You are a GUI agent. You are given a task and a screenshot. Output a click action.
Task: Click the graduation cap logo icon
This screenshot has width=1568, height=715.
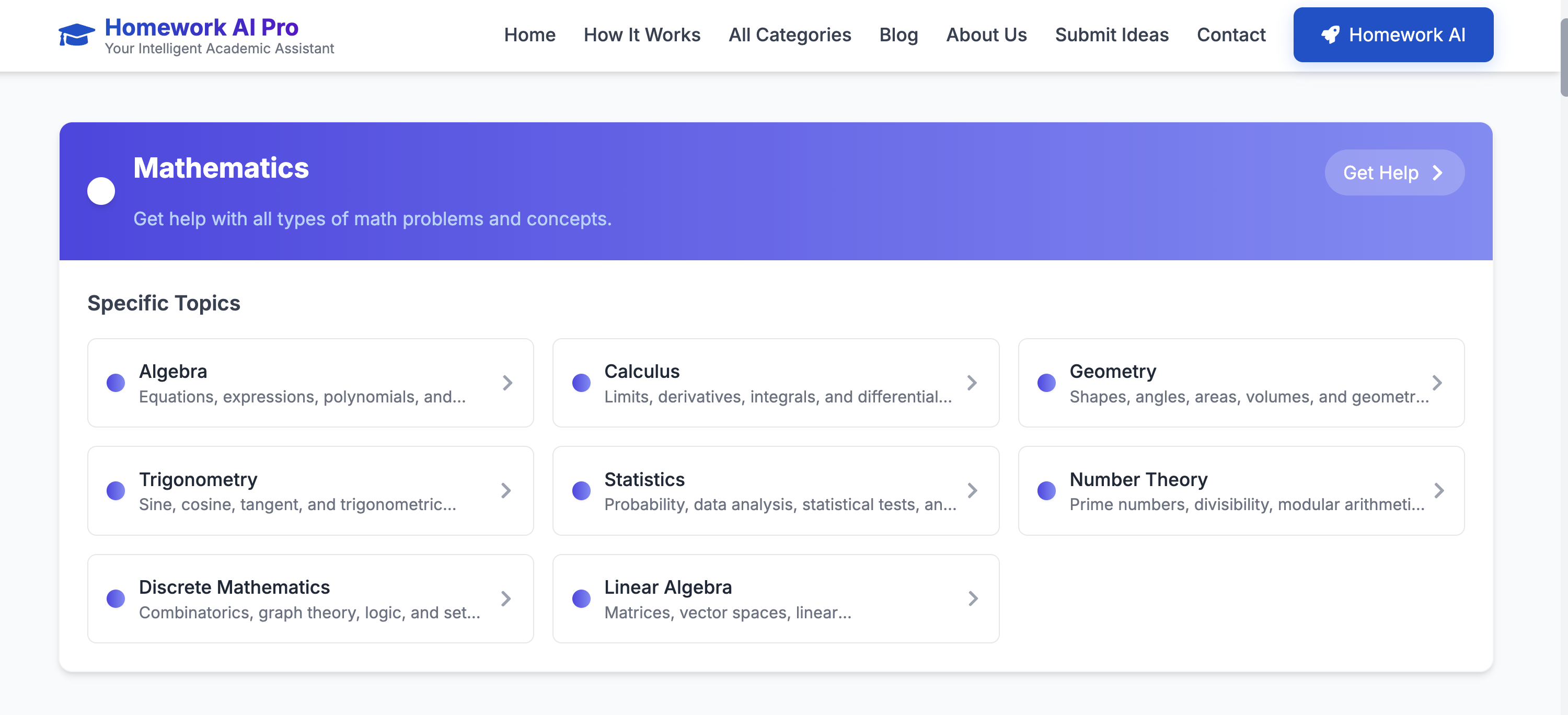coord(77,34)
